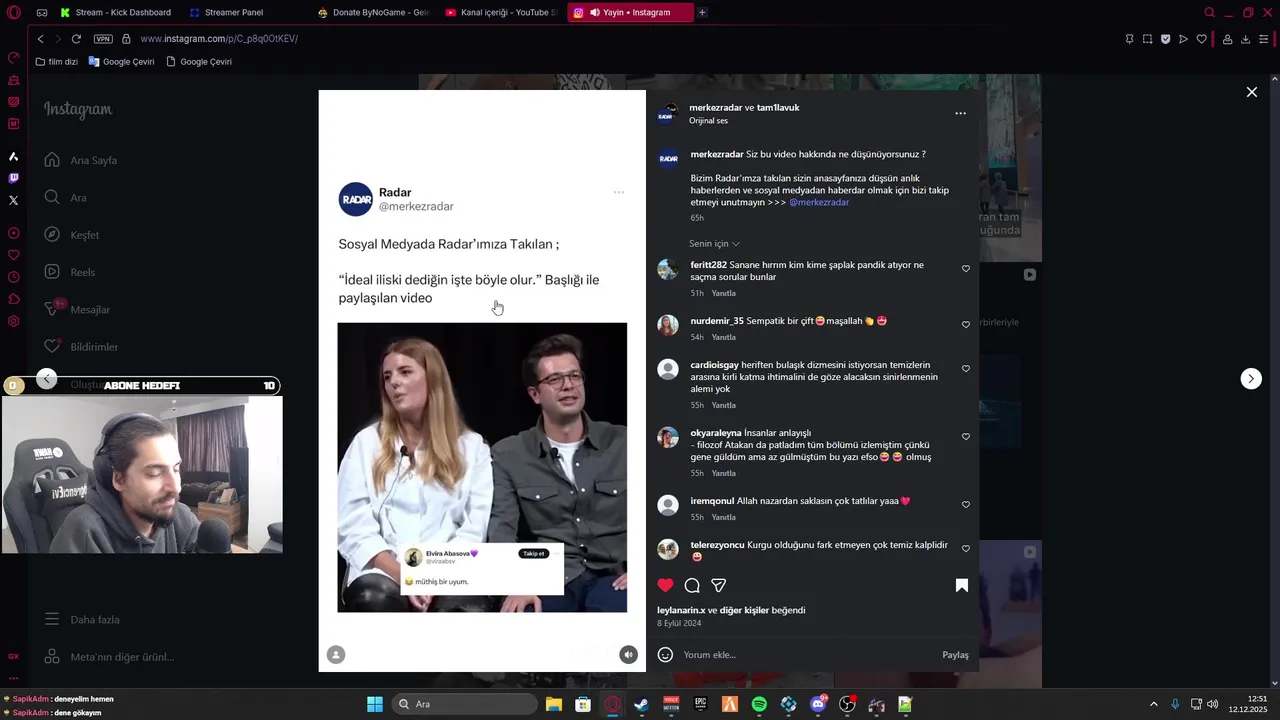Open Keşfet in Instagram sidebar
Image resolution: width=1280 pixels, height=720 pixels.
click(x=72, y=235)
